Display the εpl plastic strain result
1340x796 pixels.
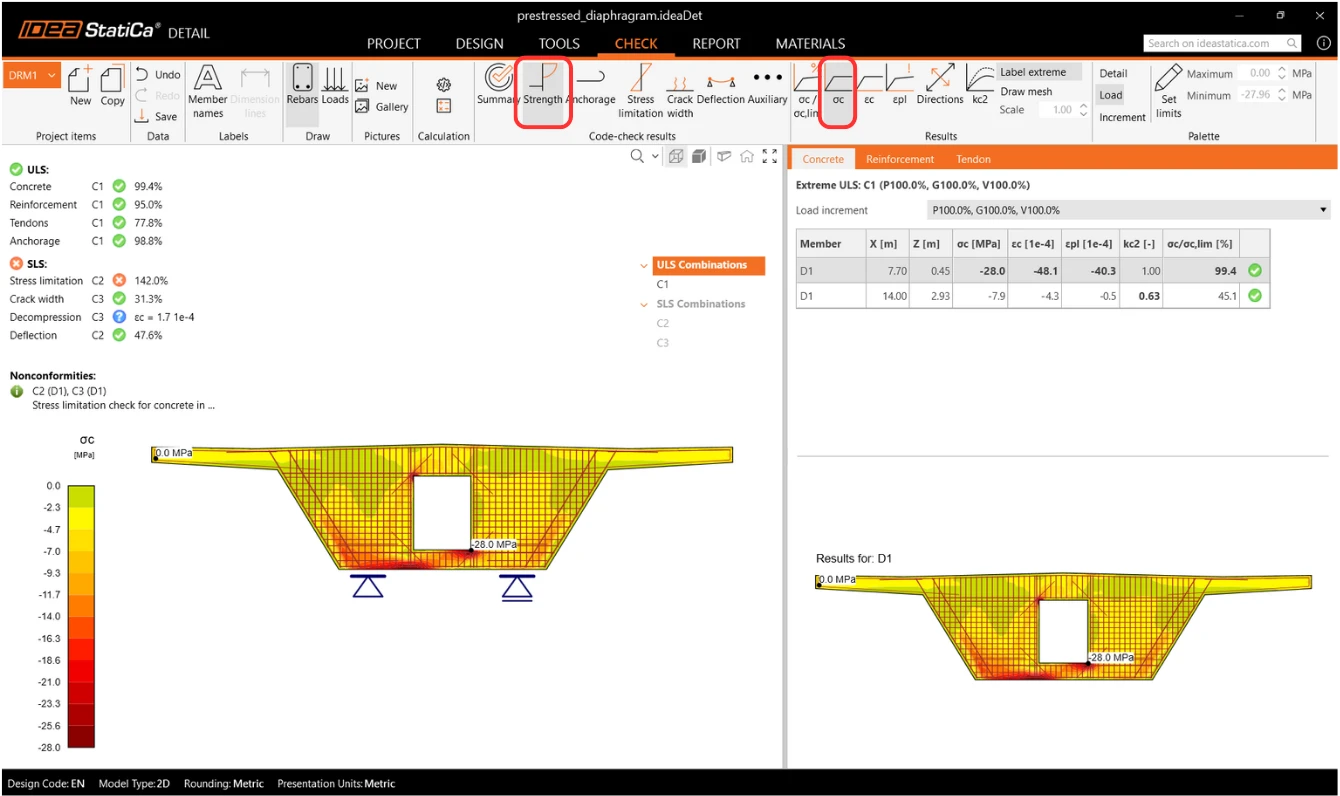click(900, 85)
